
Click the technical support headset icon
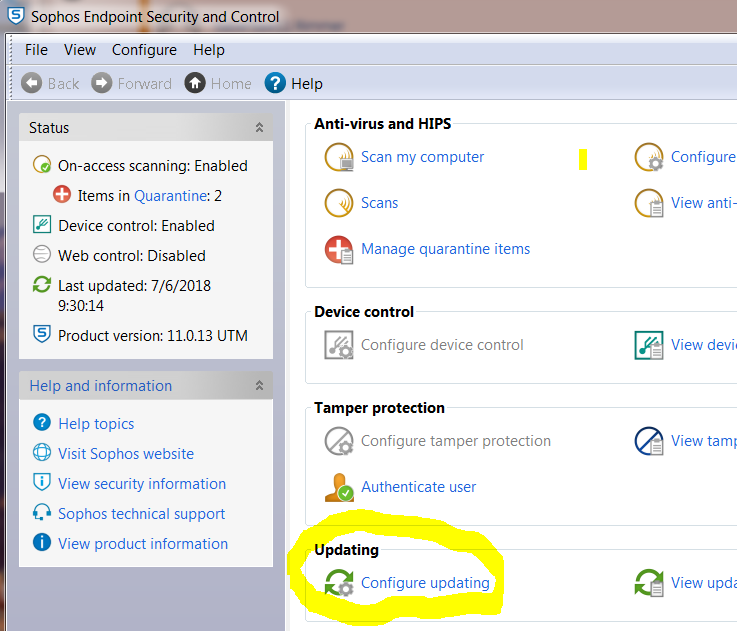(42, 512)
